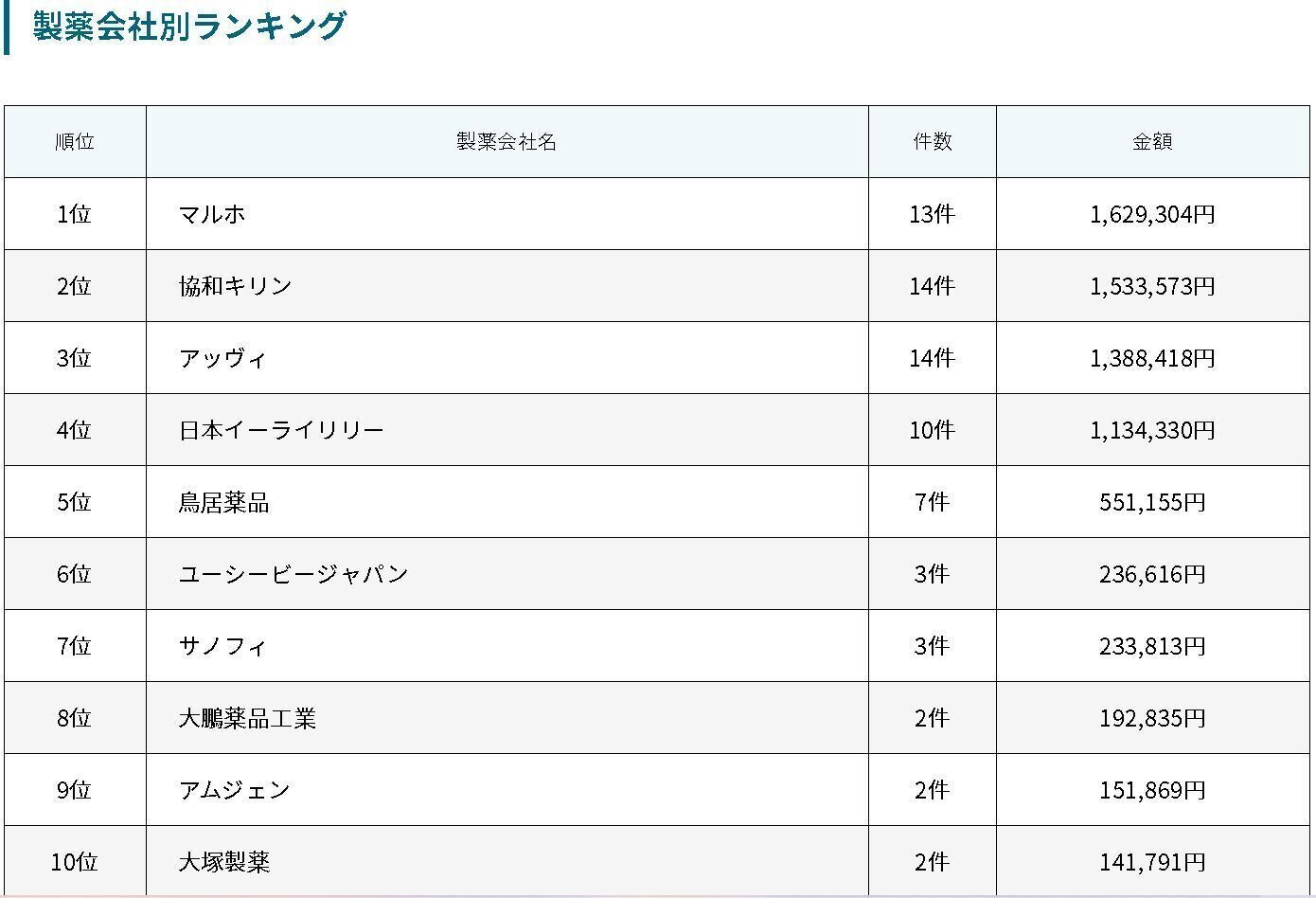Click the 1,629,304円 amount cell
1316x898 pixels.
tap(1152, 214)
